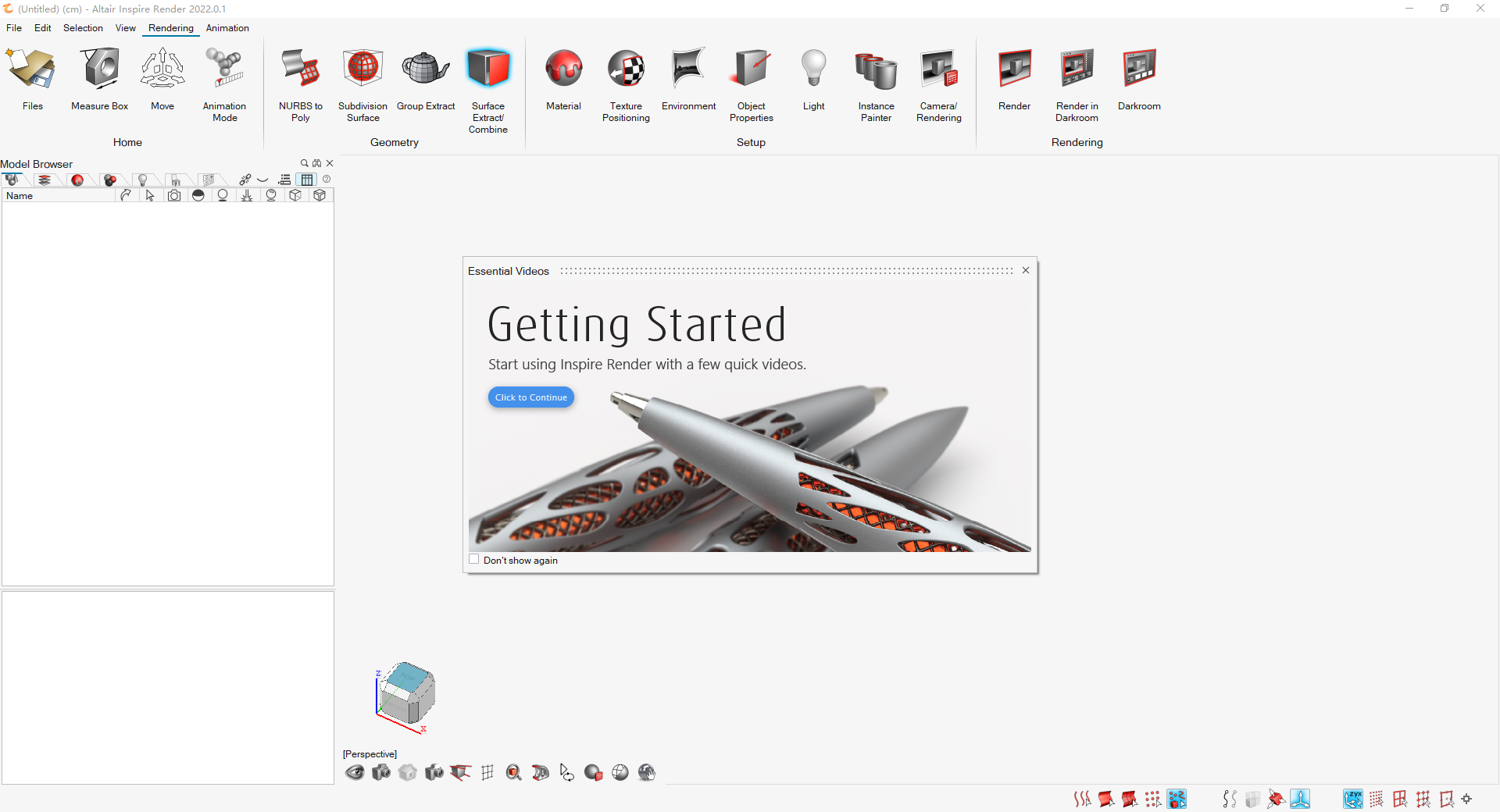
Task: Tick the Don't show again checkbox
Action: click(x=473, y=559)
